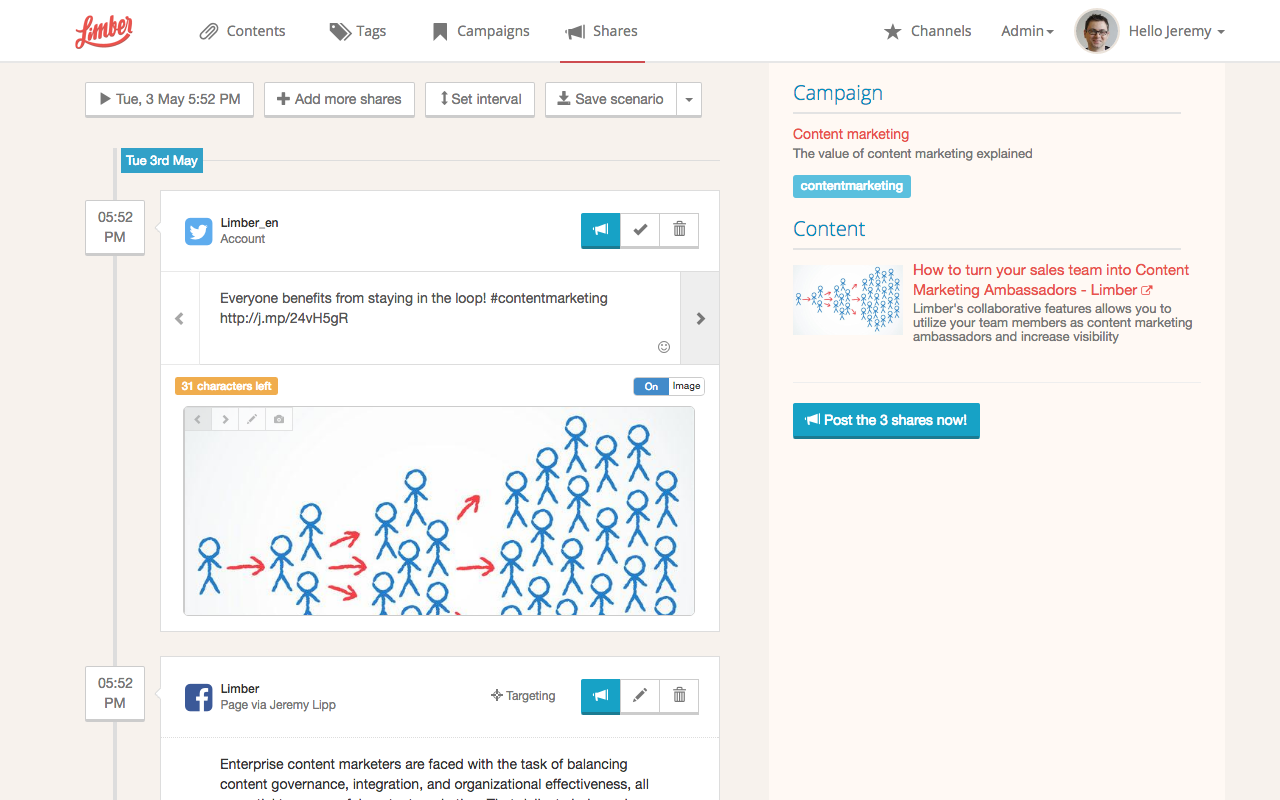Go to the Campaigns tab

pos(481,31)
